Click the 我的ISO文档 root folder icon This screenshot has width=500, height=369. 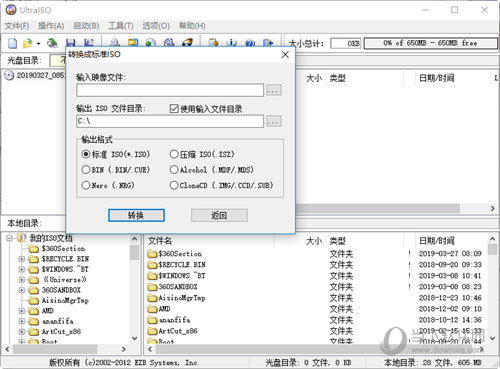[x=22, y=238]
